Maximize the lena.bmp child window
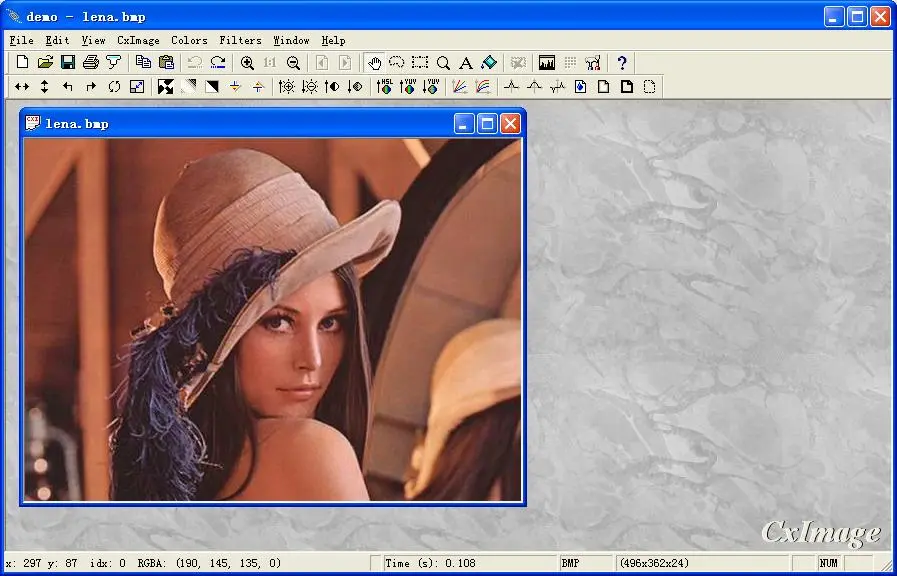 [x=487, y=123]
